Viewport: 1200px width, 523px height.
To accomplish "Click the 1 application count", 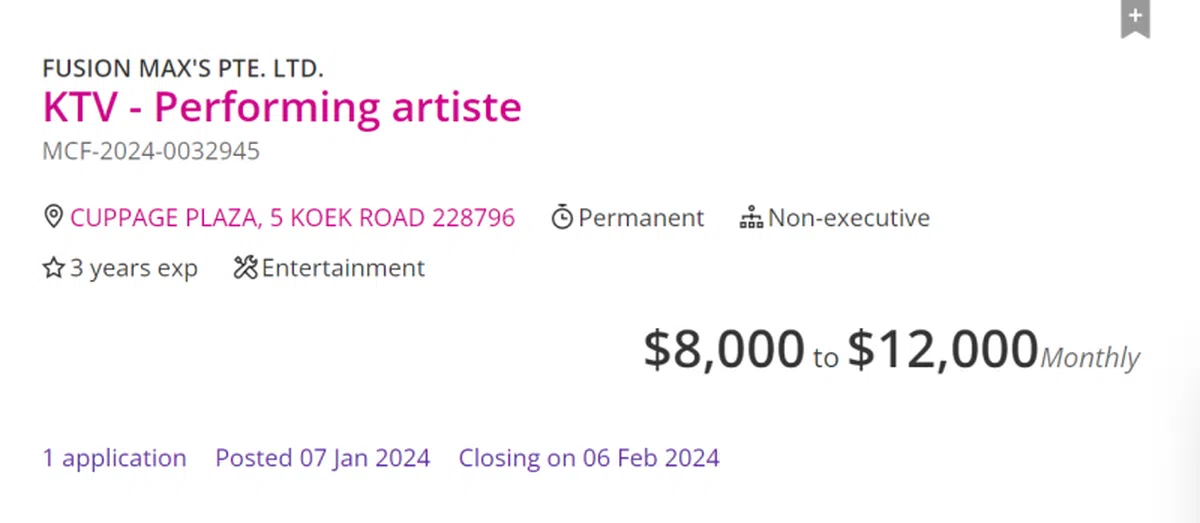I will 114,458.
